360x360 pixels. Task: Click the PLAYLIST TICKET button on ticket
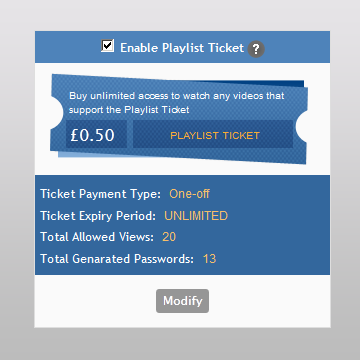[x=213, y=134]
